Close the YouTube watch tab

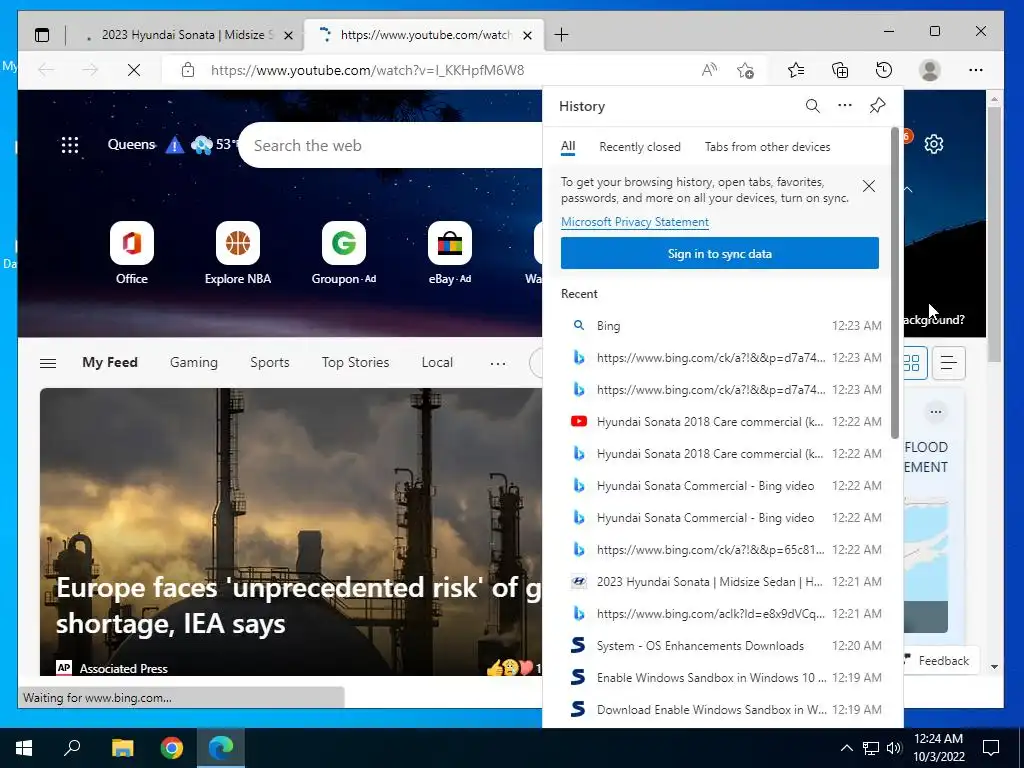(528, 35)
